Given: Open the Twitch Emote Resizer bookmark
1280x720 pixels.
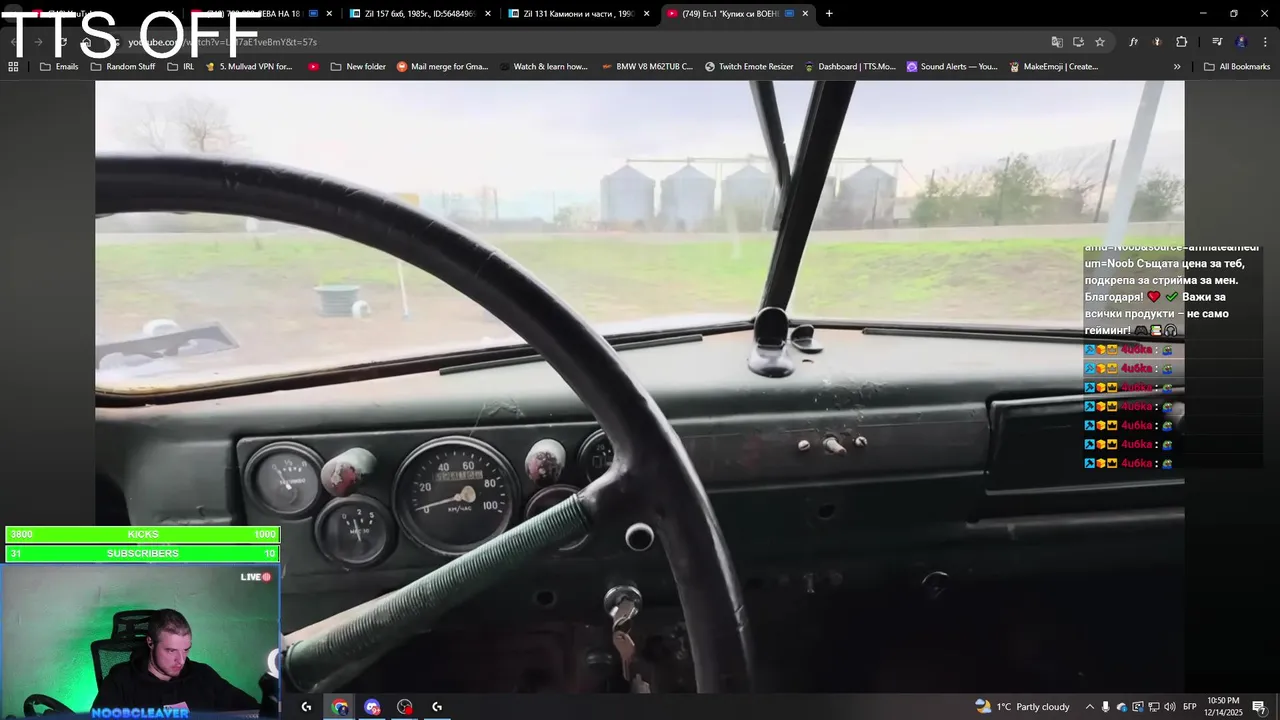Looking at the screenshot, I should click(749, 67).
